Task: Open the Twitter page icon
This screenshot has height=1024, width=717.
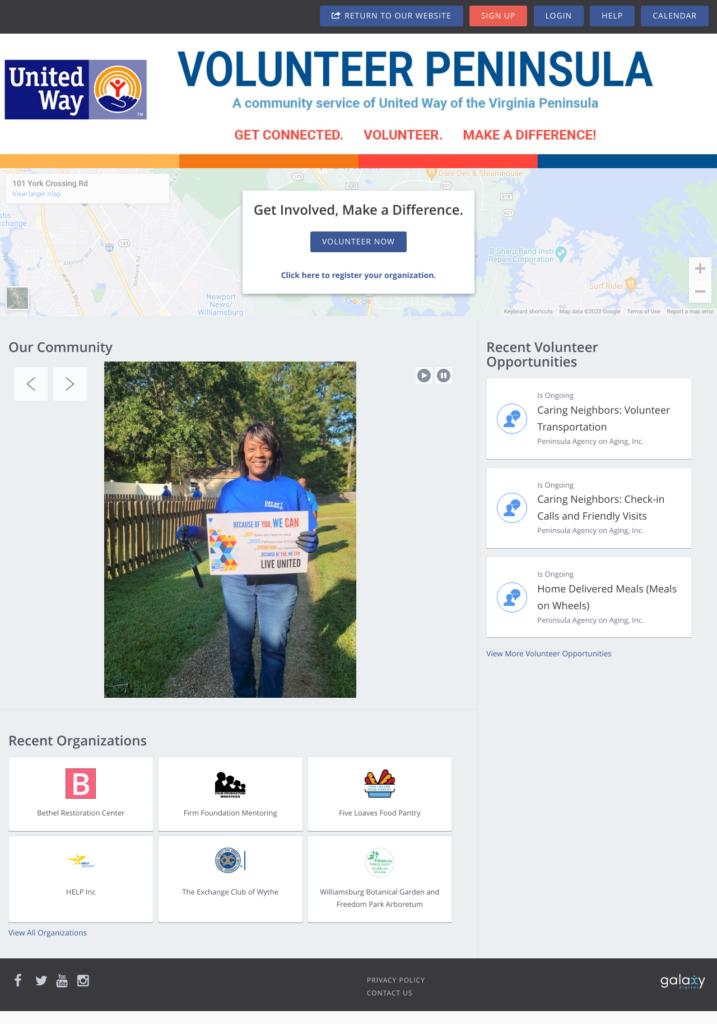Action: tap(40, 981)
